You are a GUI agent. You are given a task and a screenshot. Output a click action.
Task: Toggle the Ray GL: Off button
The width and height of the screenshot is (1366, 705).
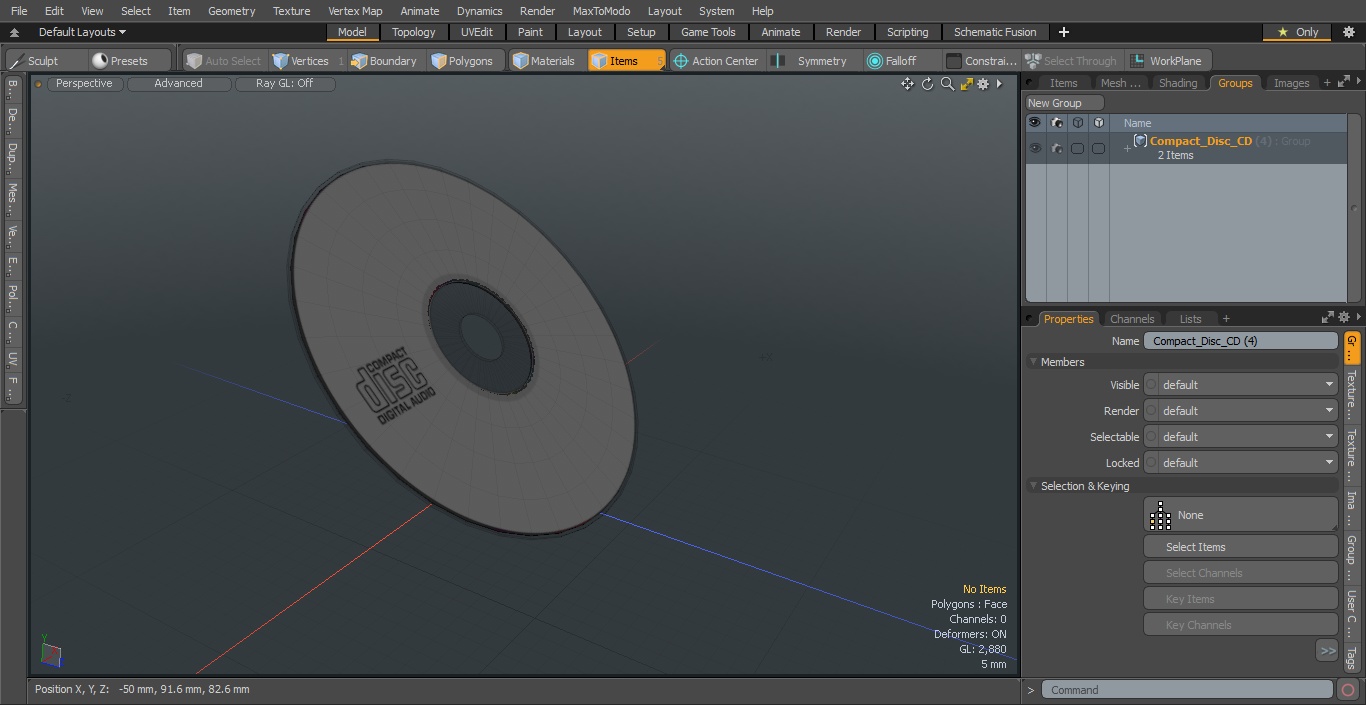coord(284,84)
